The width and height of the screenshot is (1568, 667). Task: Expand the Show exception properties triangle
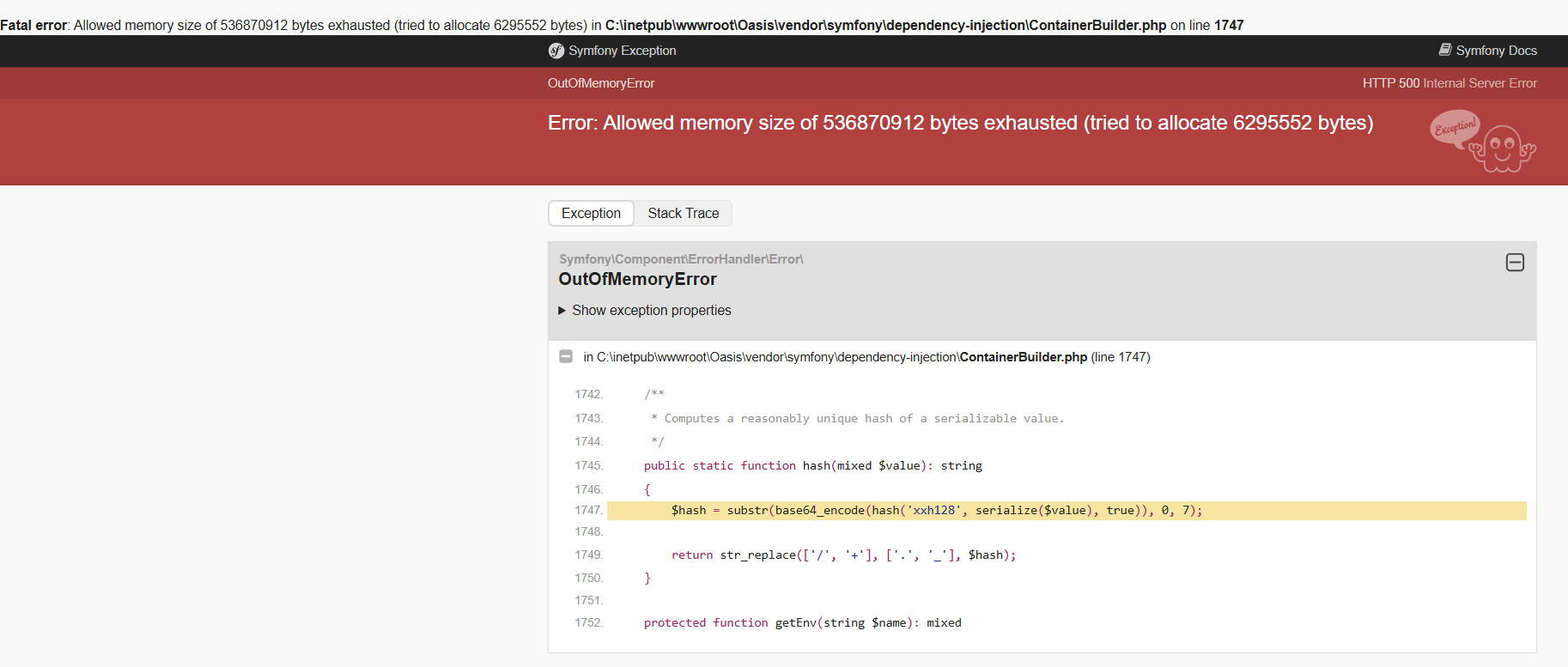(x=562, y=311)
